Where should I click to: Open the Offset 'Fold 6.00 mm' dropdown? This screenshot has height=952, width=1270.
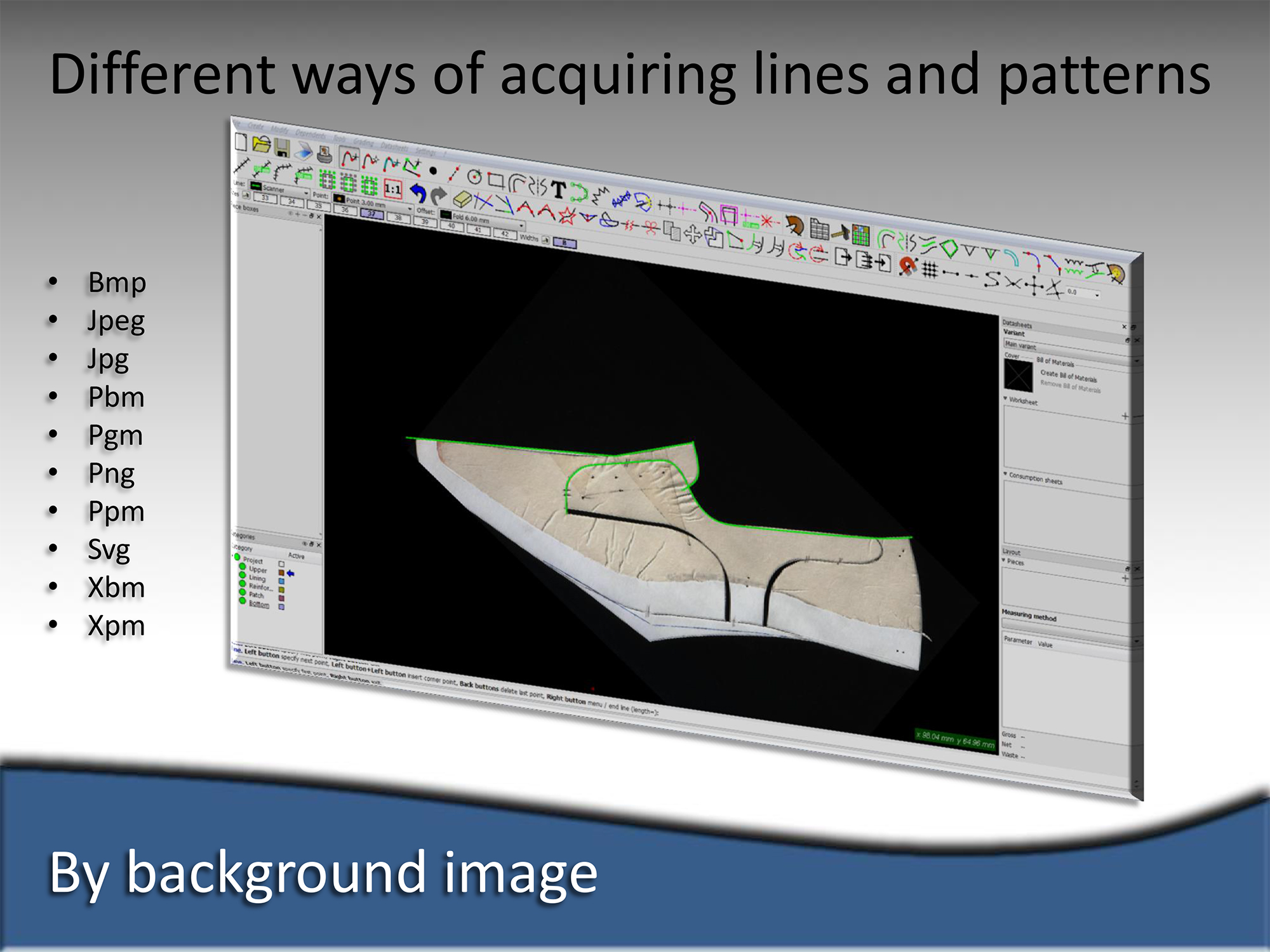click(483, 220)
